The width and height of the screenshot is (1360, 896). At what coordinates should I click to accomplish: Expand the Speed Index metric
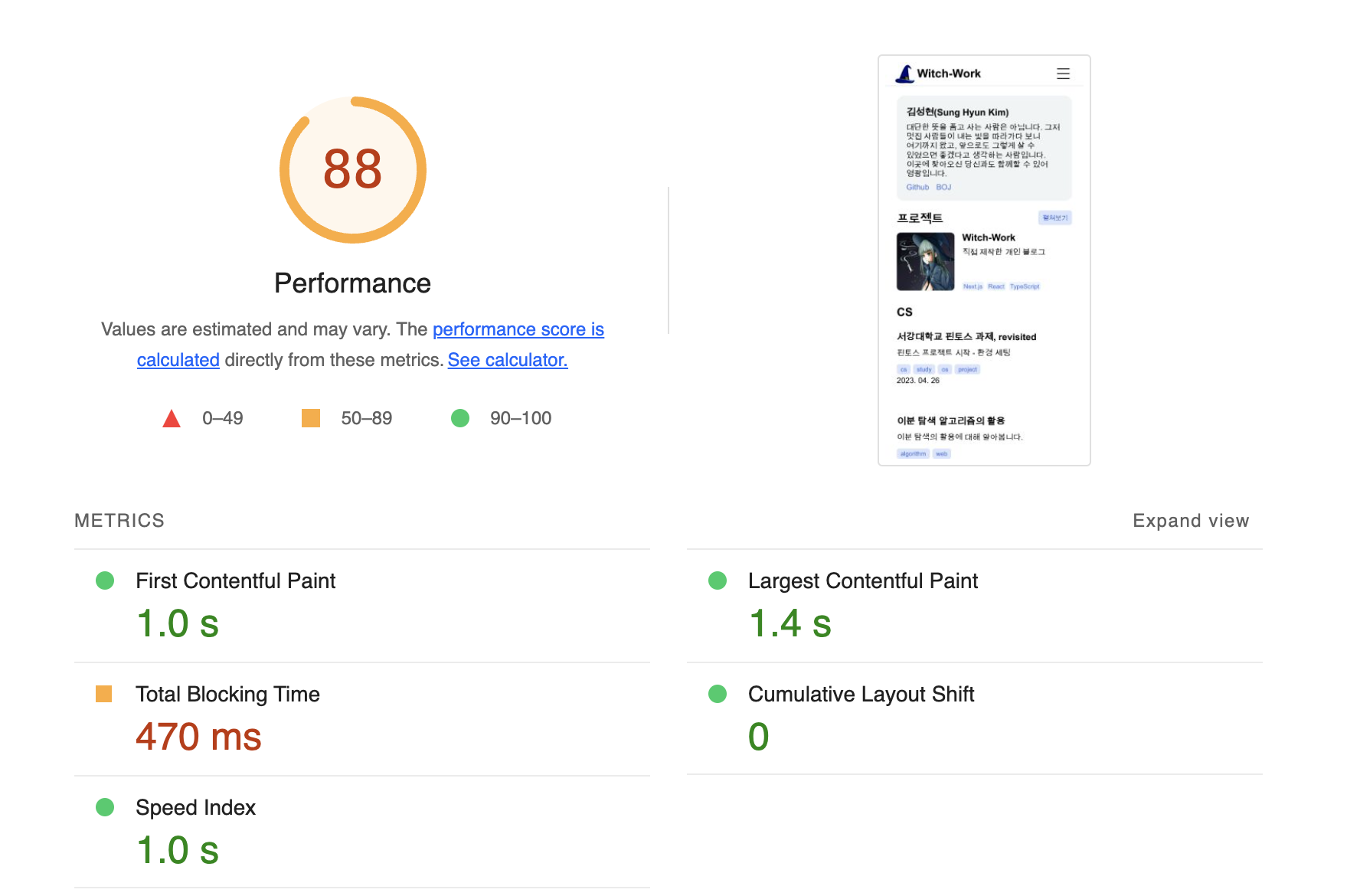click(x=195, y=808)
